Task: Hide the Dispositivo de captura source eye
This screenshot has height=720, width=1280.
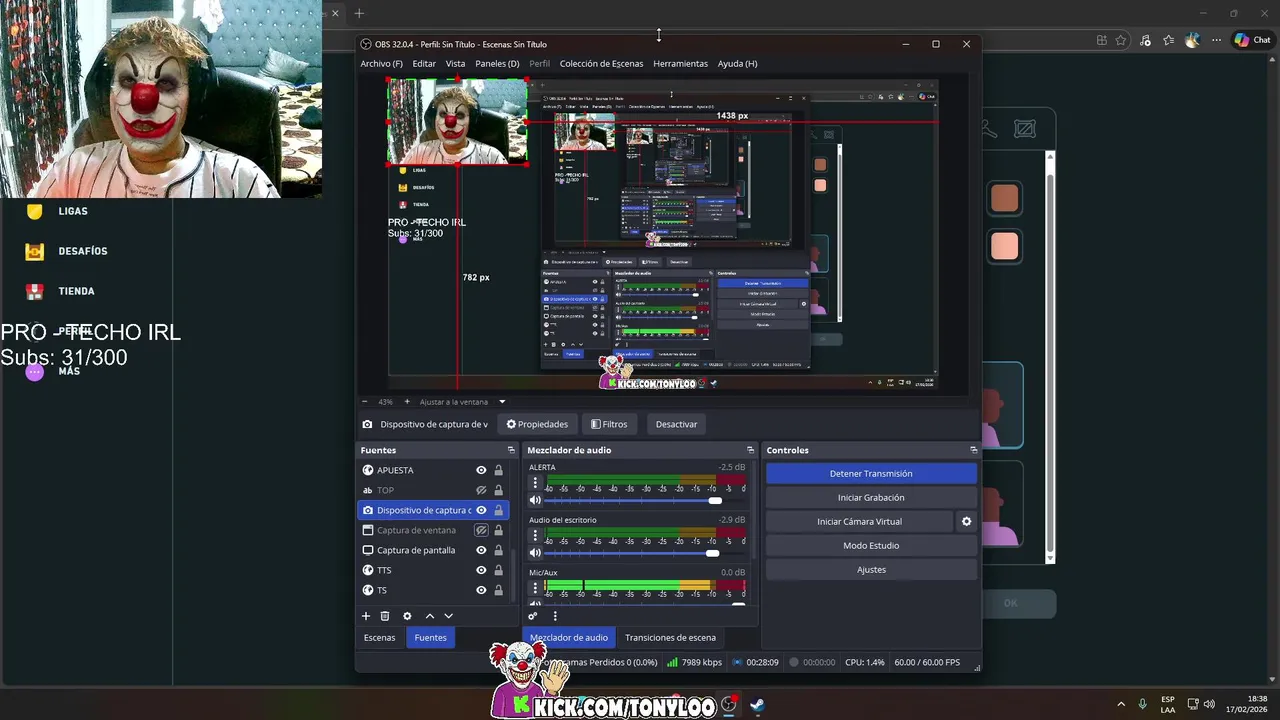Action: click(x=481, y=510)
